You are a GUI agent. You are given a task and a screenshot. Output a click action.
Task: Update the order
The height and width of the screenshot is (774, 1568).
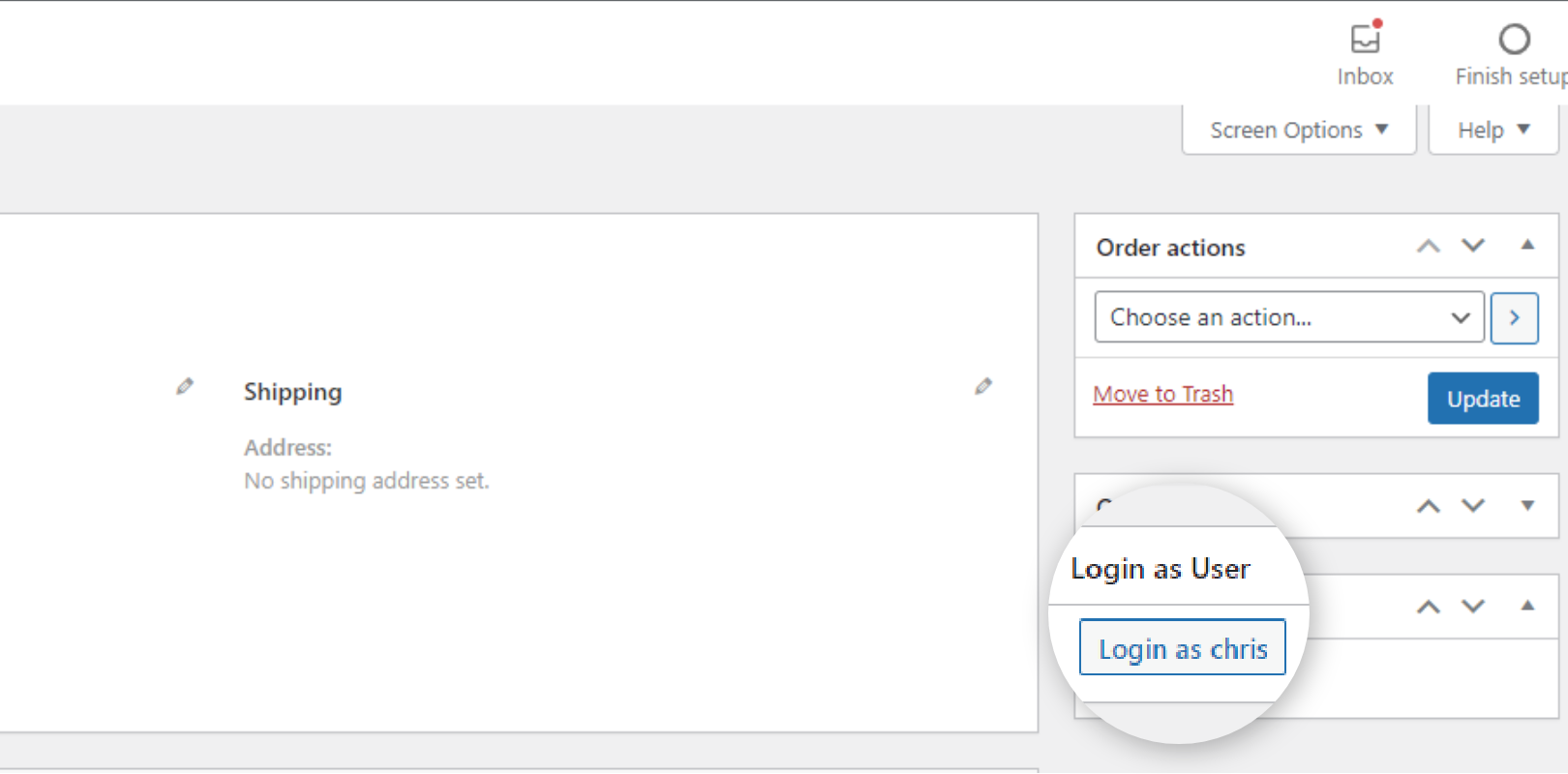(1482, 398)
